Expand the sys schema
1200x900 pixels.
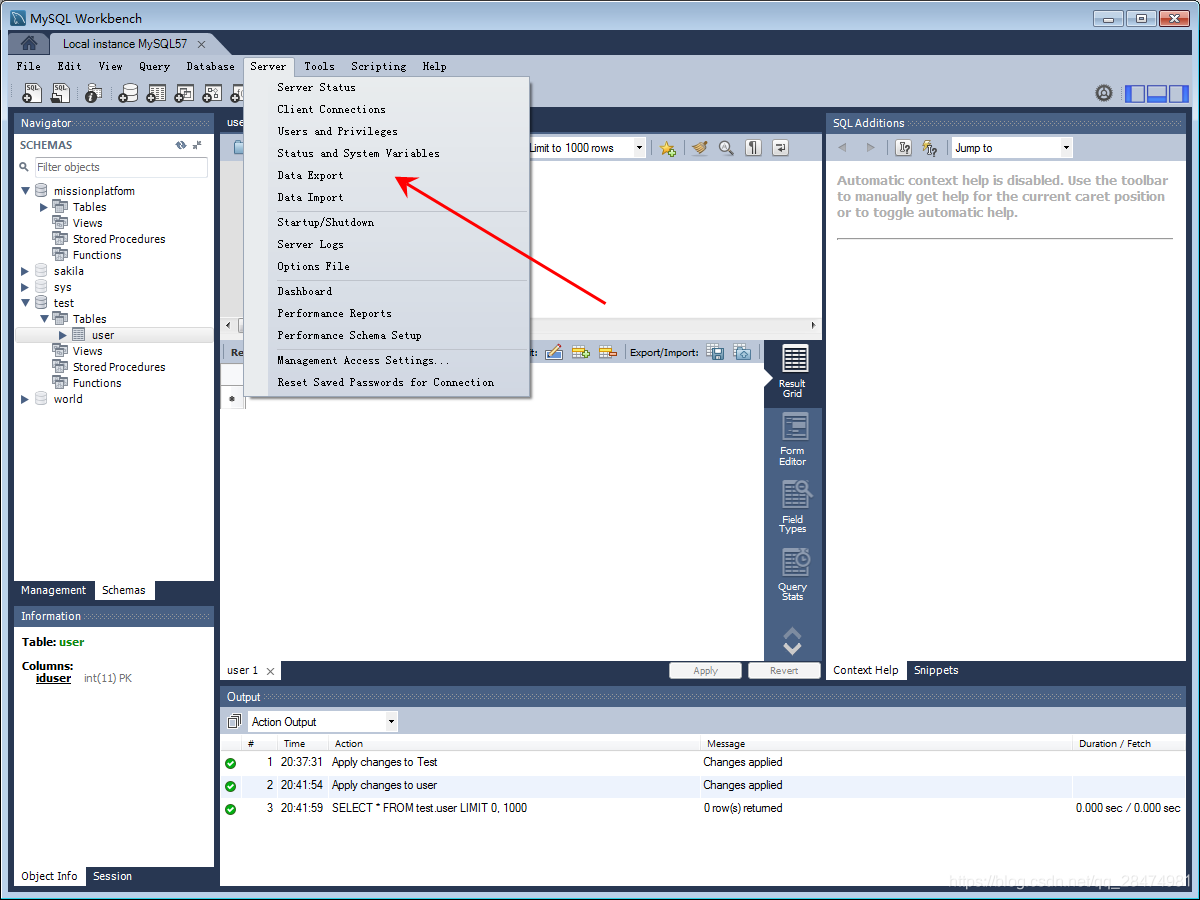point(25,287)
